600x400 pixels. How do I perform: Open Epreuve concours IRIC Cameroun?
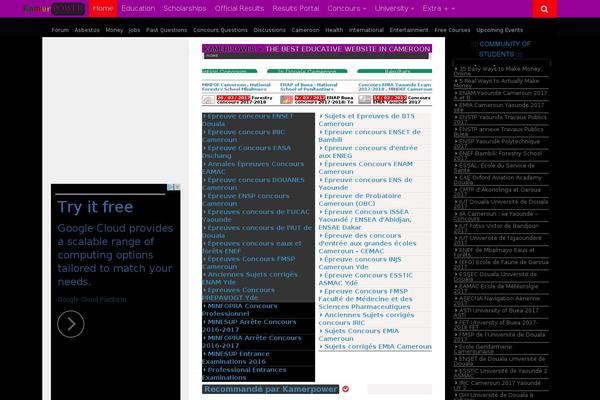coord(243,136)
